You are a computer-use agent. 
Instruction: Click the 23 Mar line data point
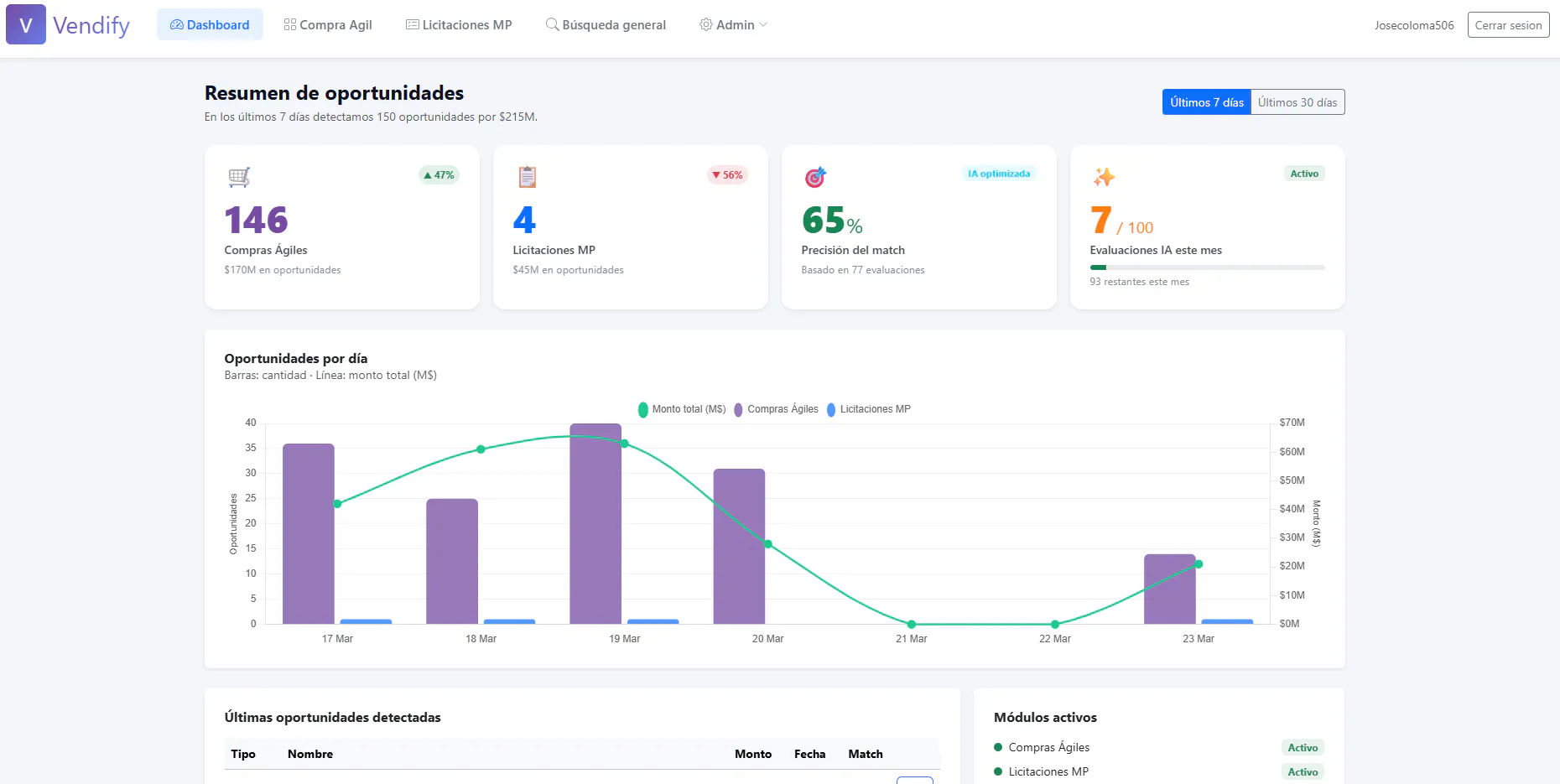pyautogui.click(x=1199, y=564)
